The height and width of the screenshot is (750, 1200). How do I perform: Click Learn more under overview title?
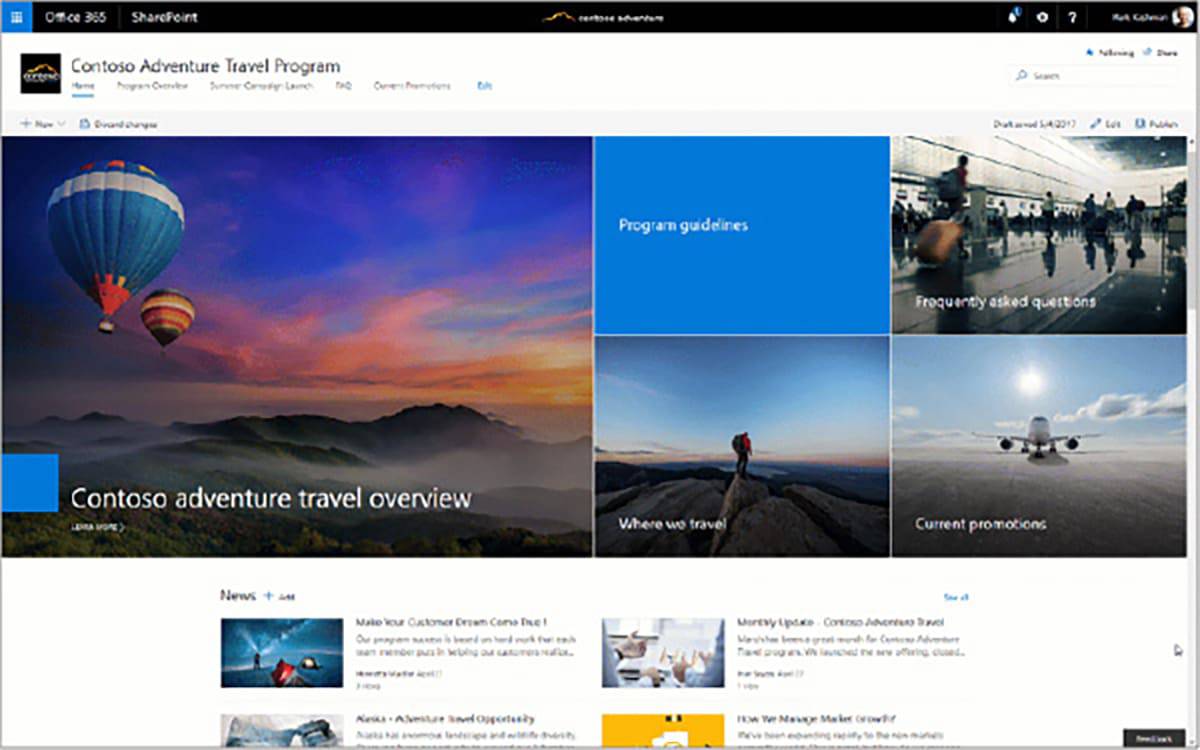click(97, 526)
